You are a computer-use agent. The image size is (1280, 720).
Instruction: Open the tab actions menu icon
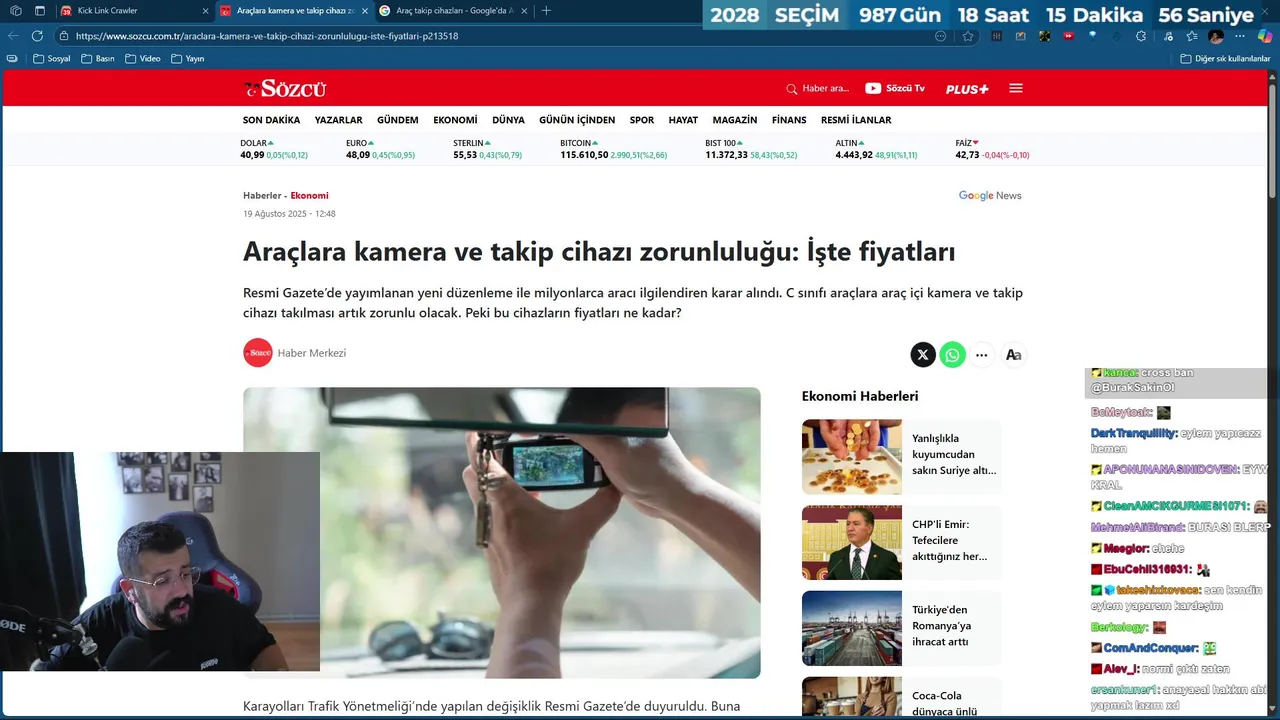[x=40, y=11]
